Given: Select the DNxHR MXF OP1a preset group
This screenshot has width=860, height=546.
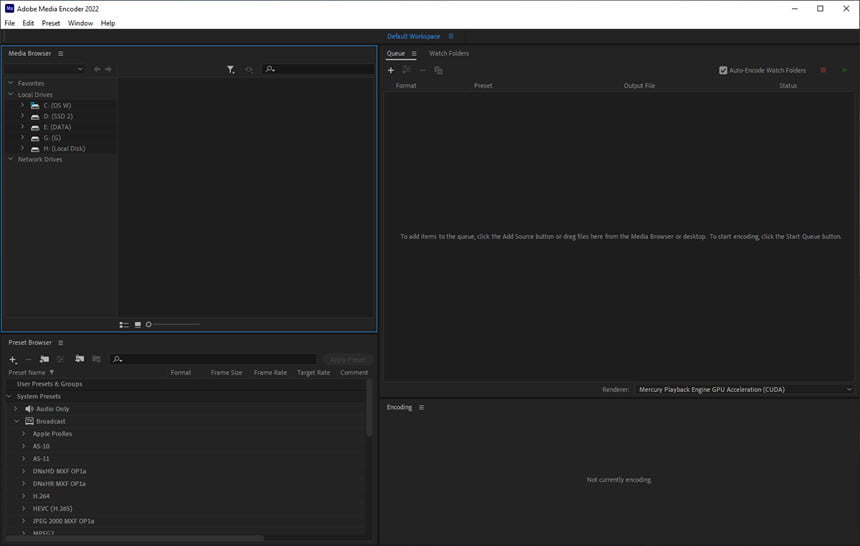Looking at the screenshot, I should pos(59,483).
